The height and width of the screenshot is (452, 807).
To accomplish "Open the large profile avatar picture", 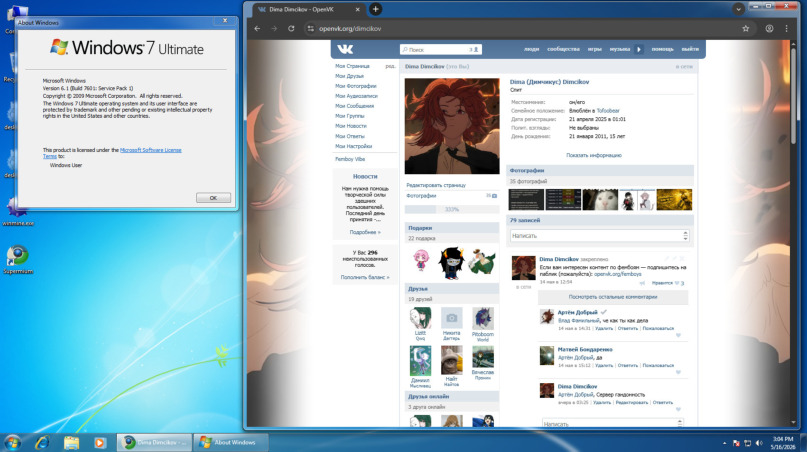I will (x=452, y=126).
